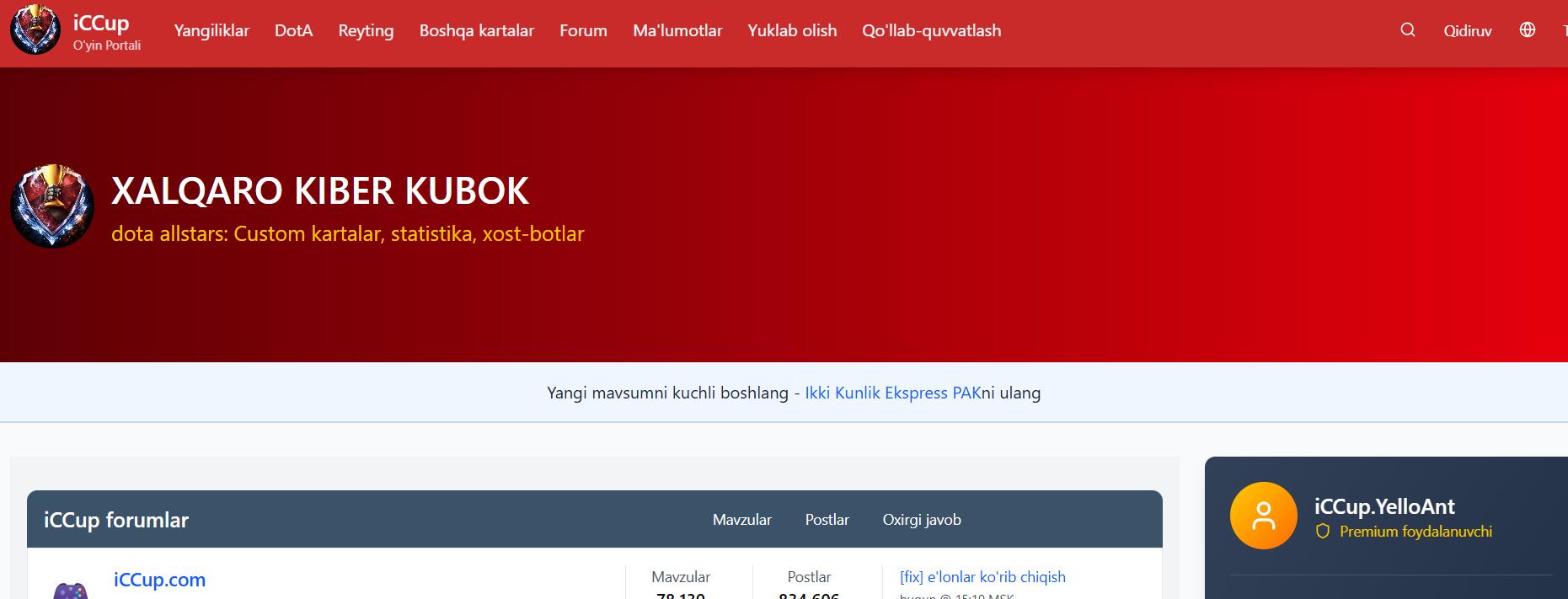The image size is (1568, 599).
Task: Click Premium foydalanuvchi label
Action: 1415,532
